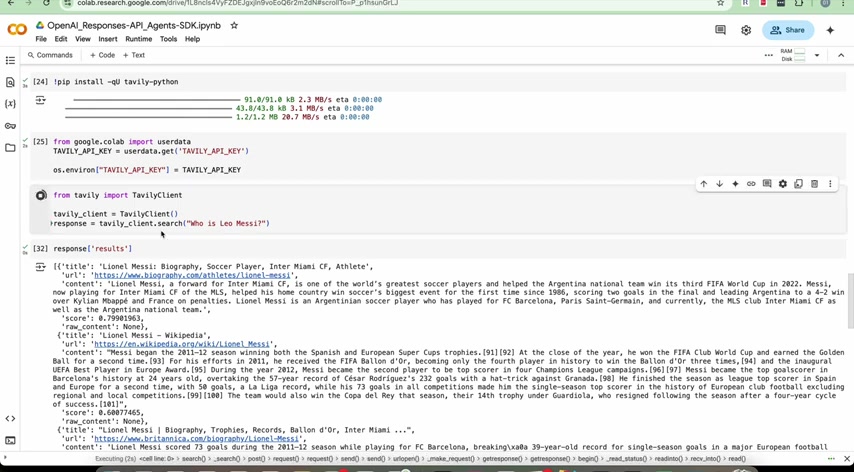The width and height of the screenshot is (854, 472).
Task: Open the Runtime menu
Action: point(139,39)
